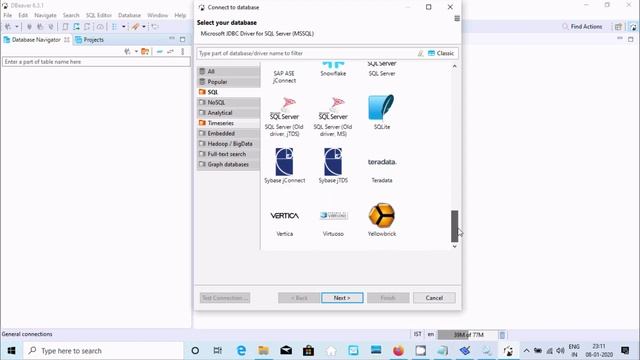Viewport: 640px width, 360px height.
Task: Select the NoSQL category
Action: pos(229,102)
